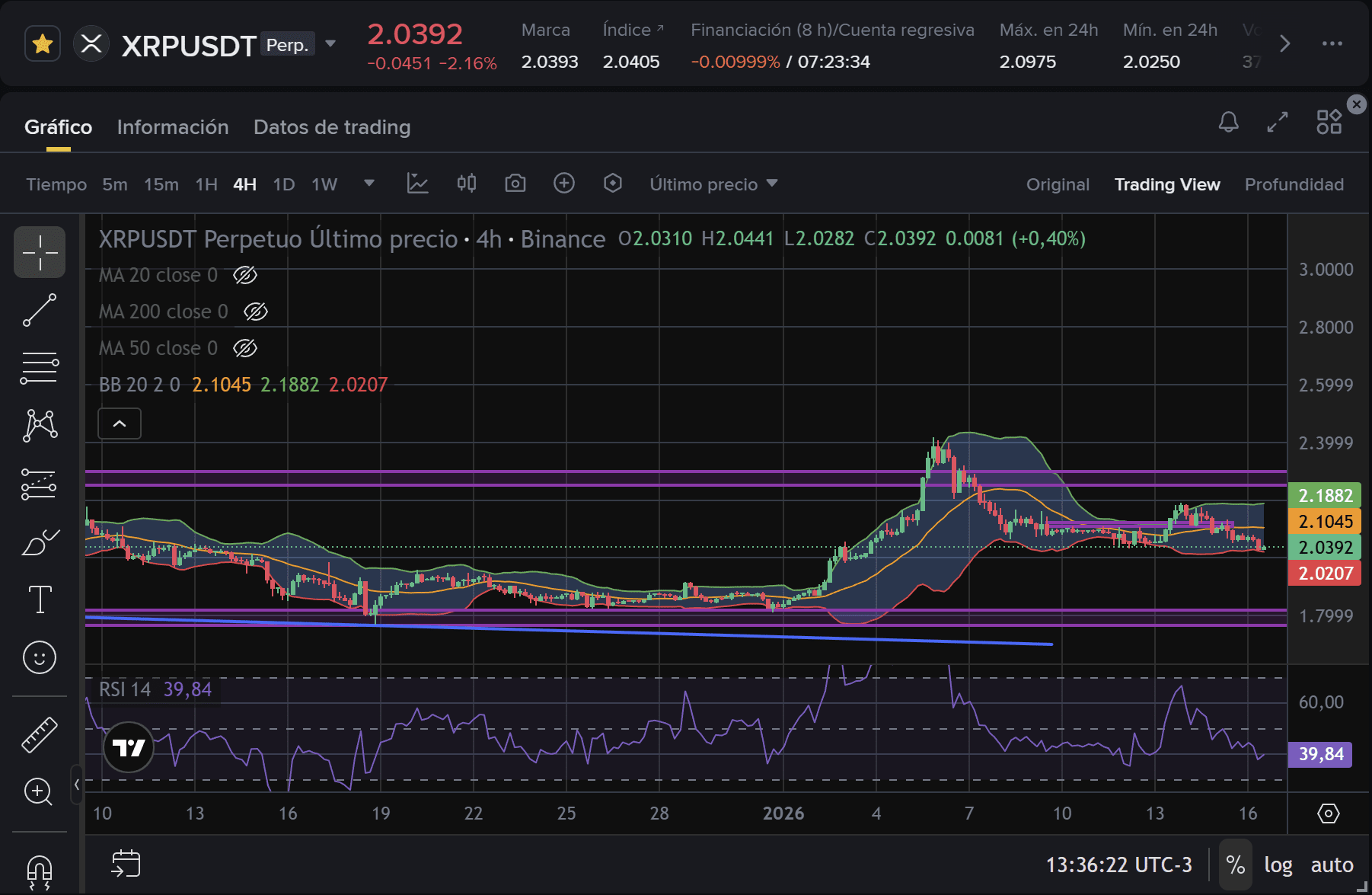
Task: Open the emoji sticker tool
Action: click(40, 657)
